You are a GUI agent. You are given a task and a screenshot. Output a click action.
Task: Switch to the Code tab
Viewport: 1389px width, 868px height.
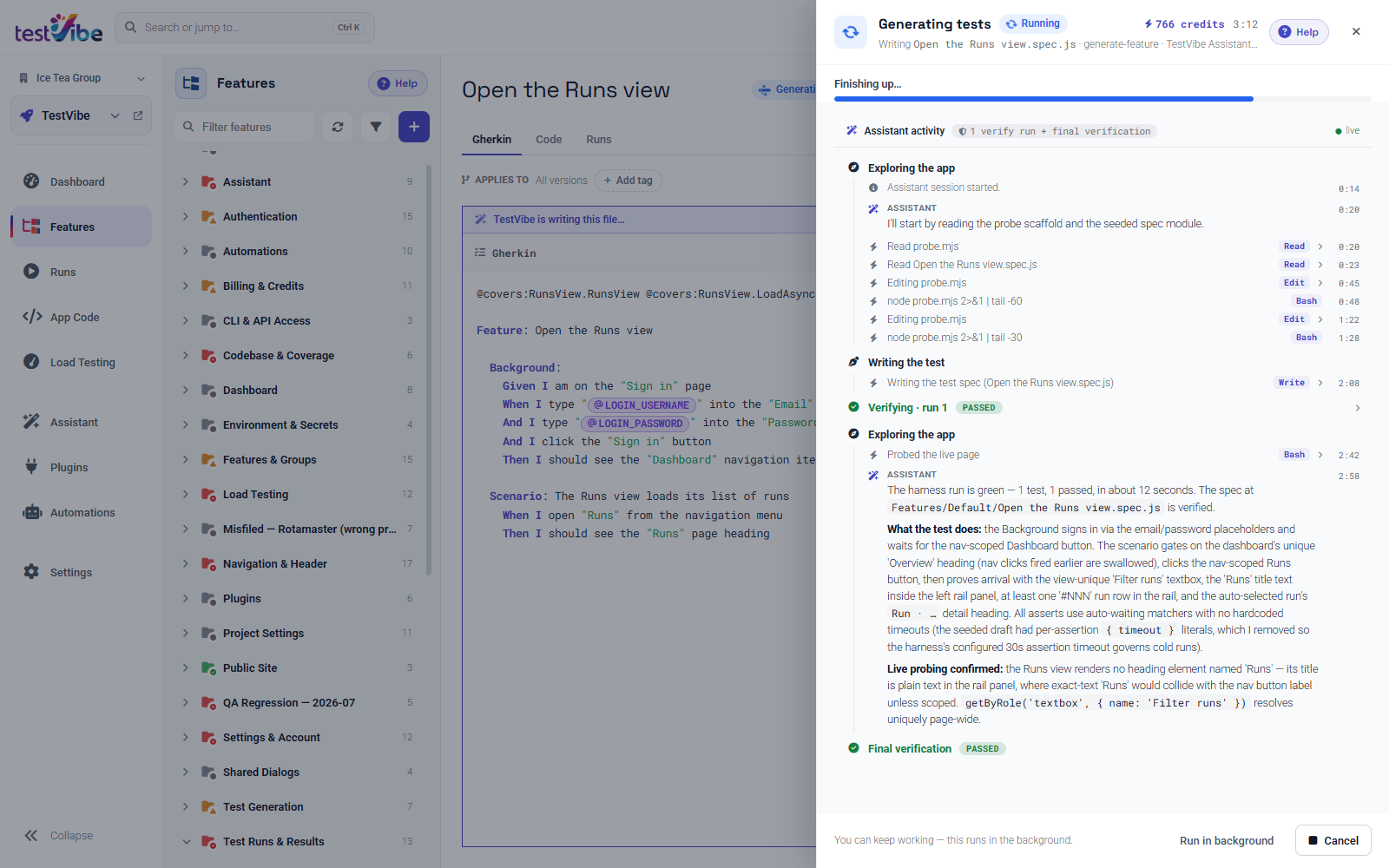(x=549, y=139)
